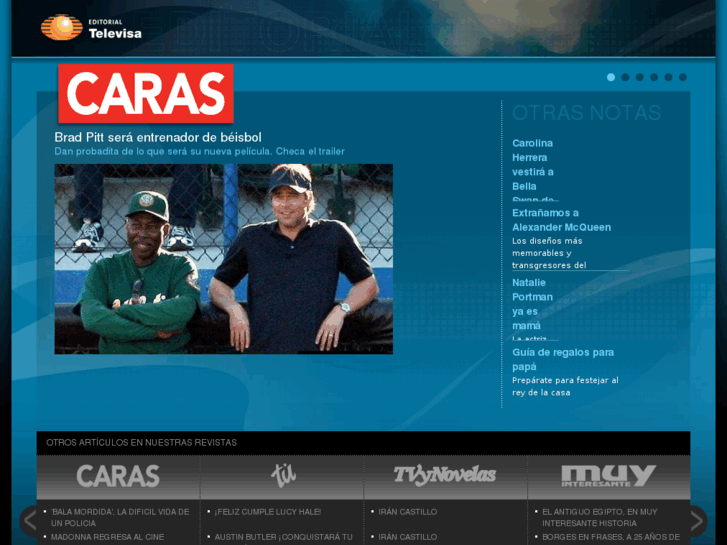Click the Muy Interesante magazine tab logo
Image resolution: width=727 pixels, height=545 pixels.
point(609,476)
